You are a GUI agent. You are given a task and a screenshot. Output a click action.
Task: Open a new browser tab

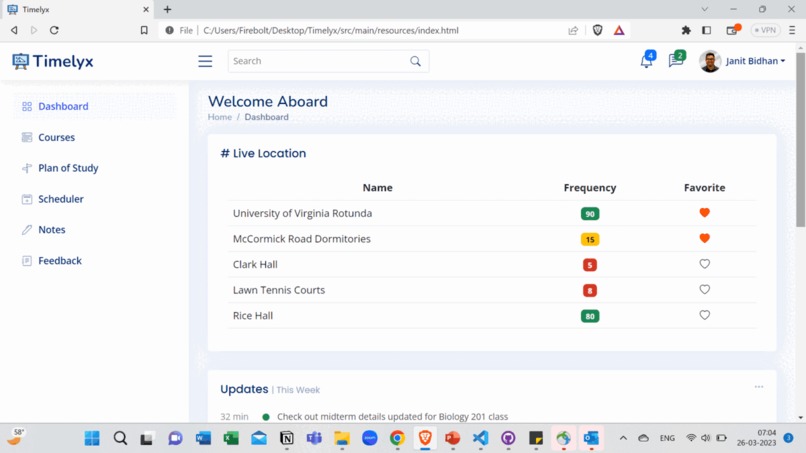168,9
